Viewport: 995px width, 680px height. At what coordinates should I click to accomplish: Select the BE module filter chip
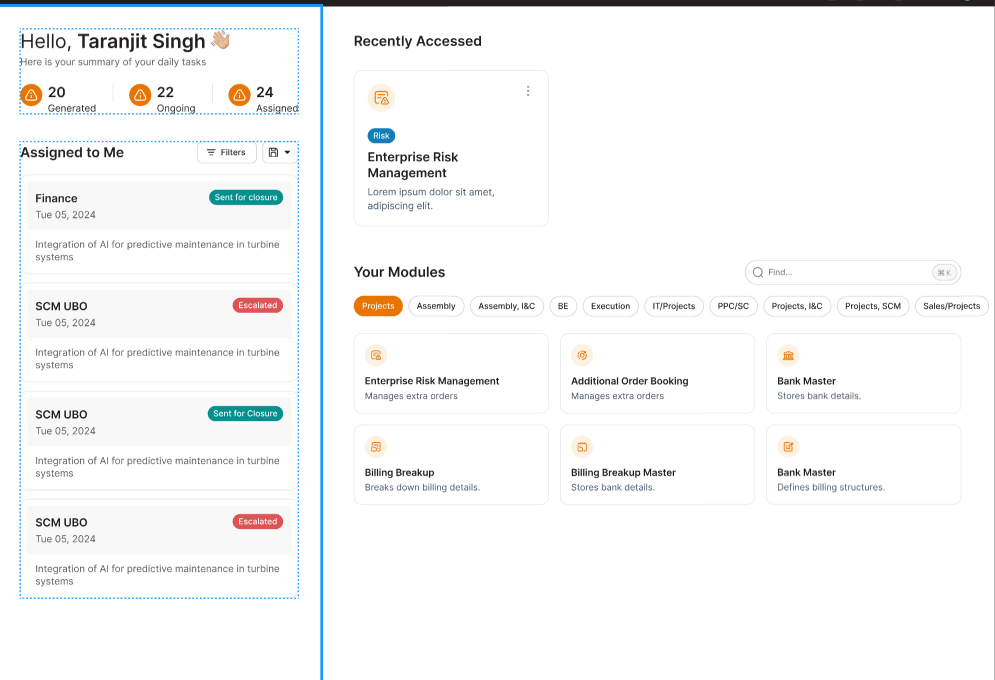tap(563, 306)
